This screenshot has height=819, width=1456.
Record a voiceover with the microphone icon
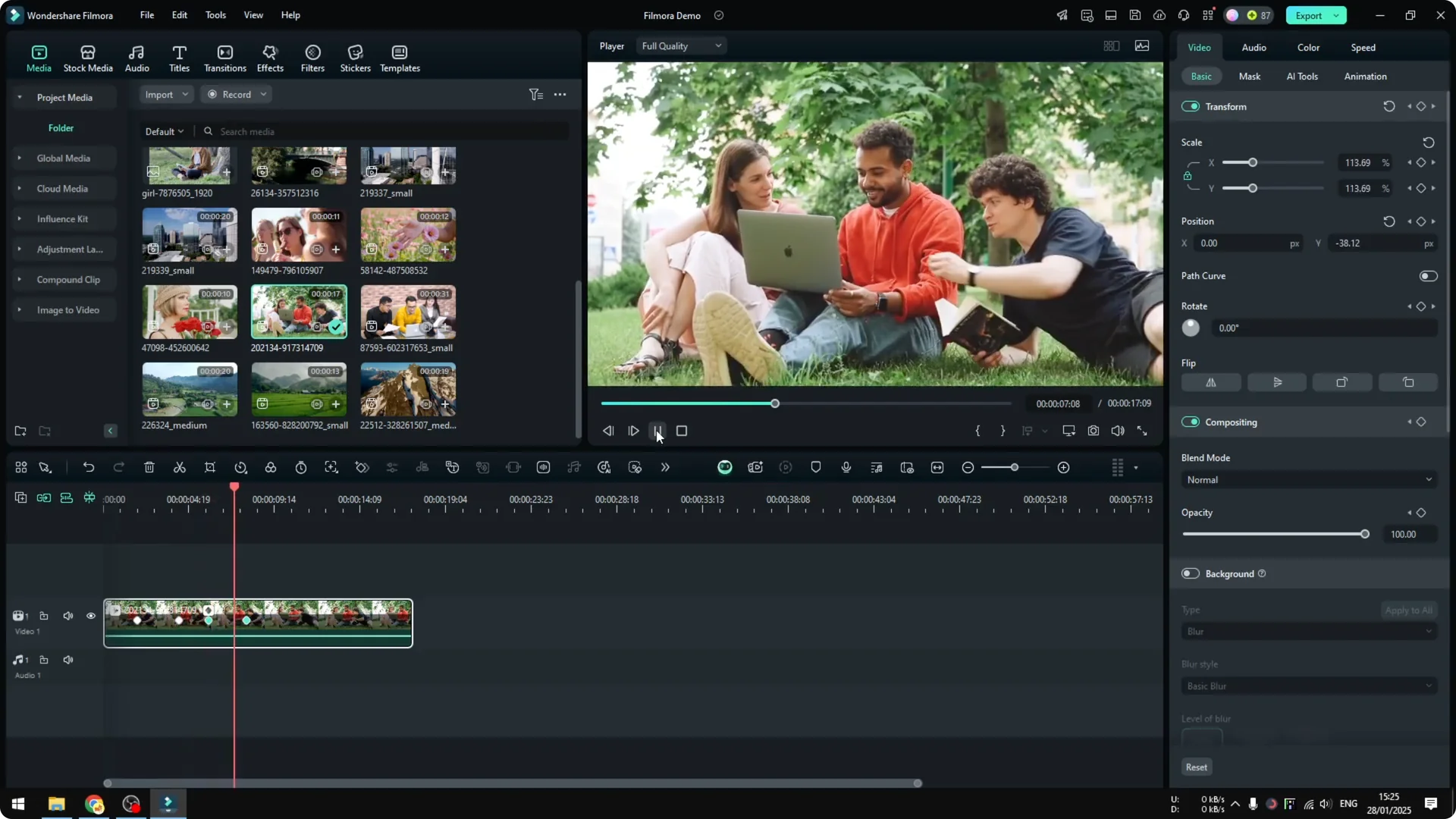[845, 467]
